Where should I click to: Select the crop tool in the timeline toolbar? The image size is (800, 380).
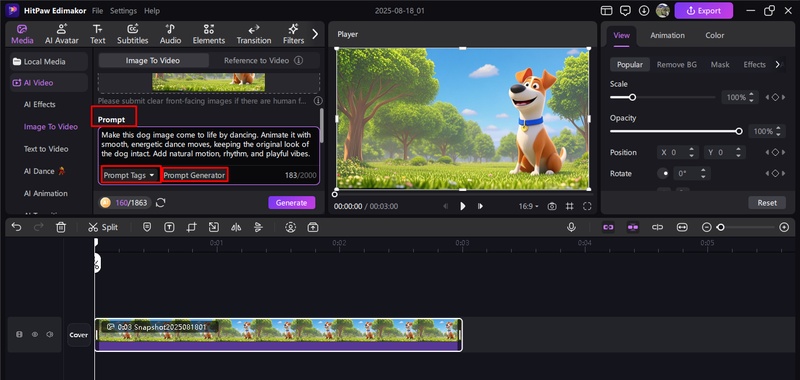point(191,227)
